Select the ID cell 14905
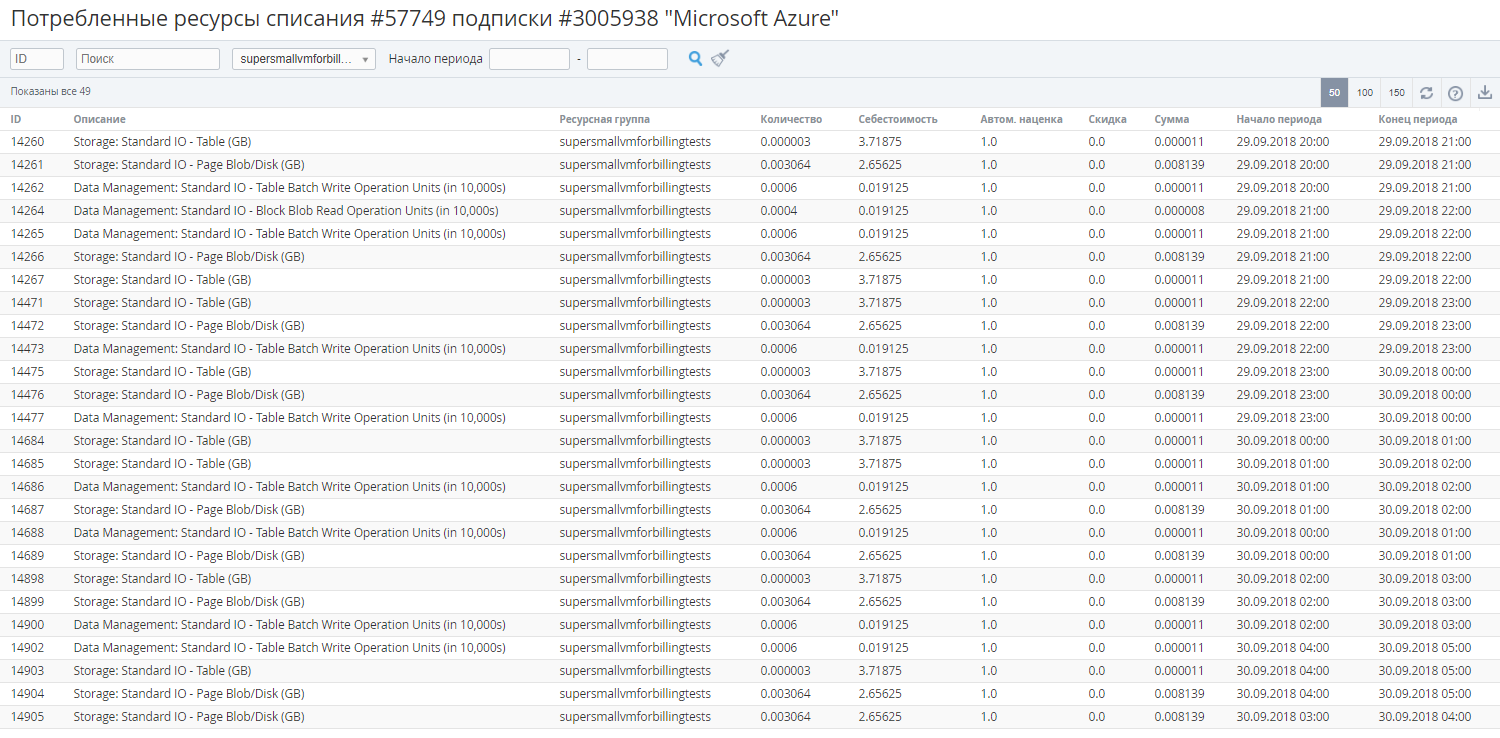Image resolution: width=1500 pixels, height=738 pixels. click(x=27, y=717)
